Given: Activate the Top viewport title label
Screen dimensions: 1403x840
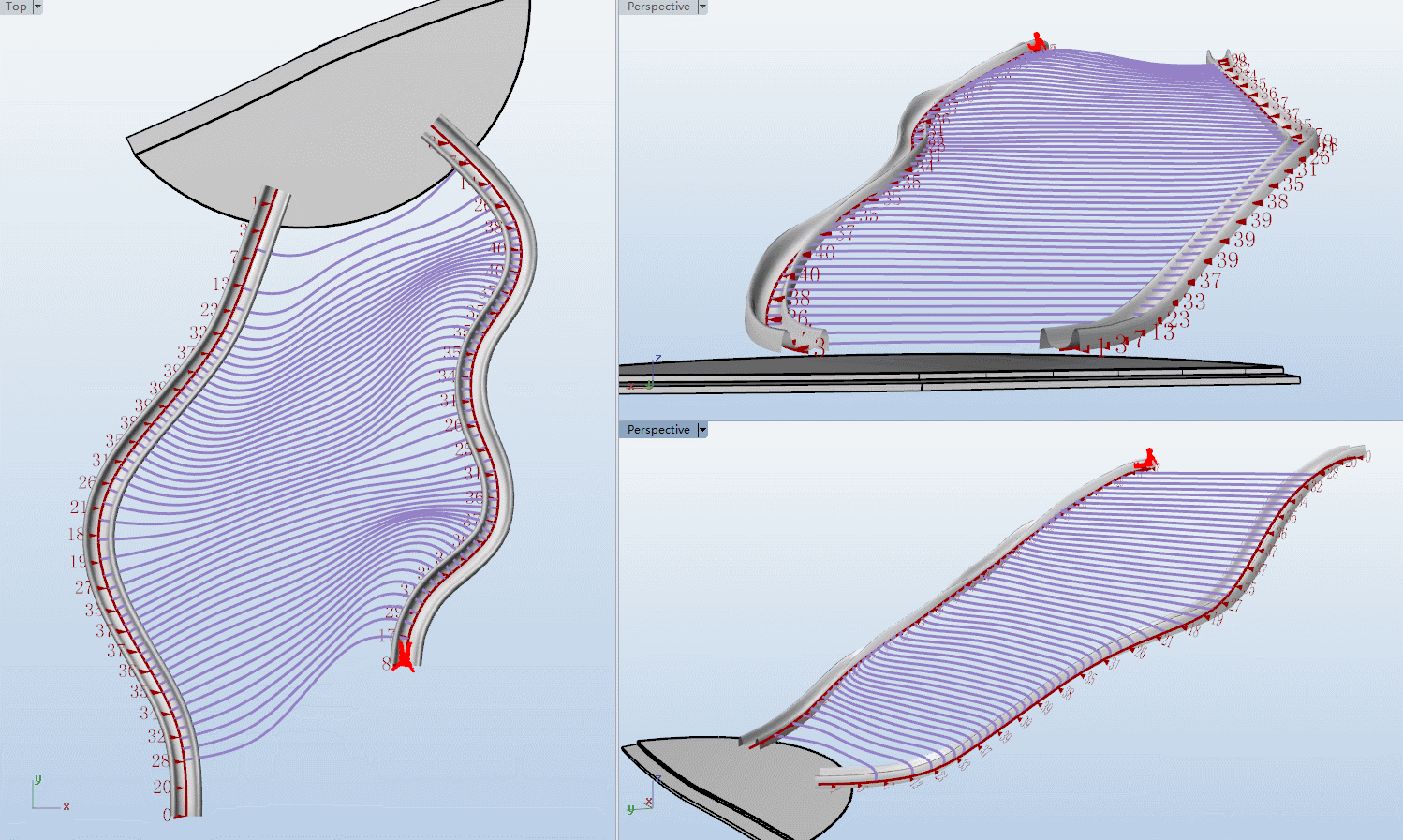Looking at the screenshot, I should point(17,7).
